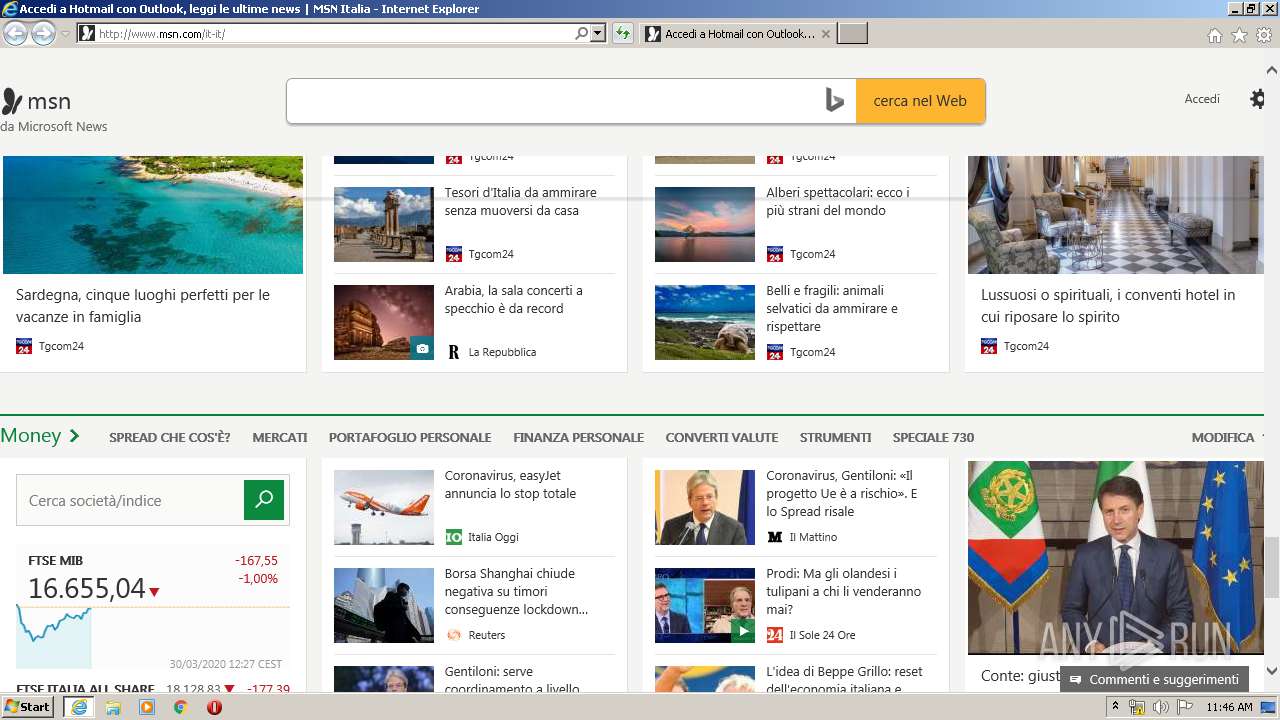Click into the Cerca società/indice field

(130, 500)
